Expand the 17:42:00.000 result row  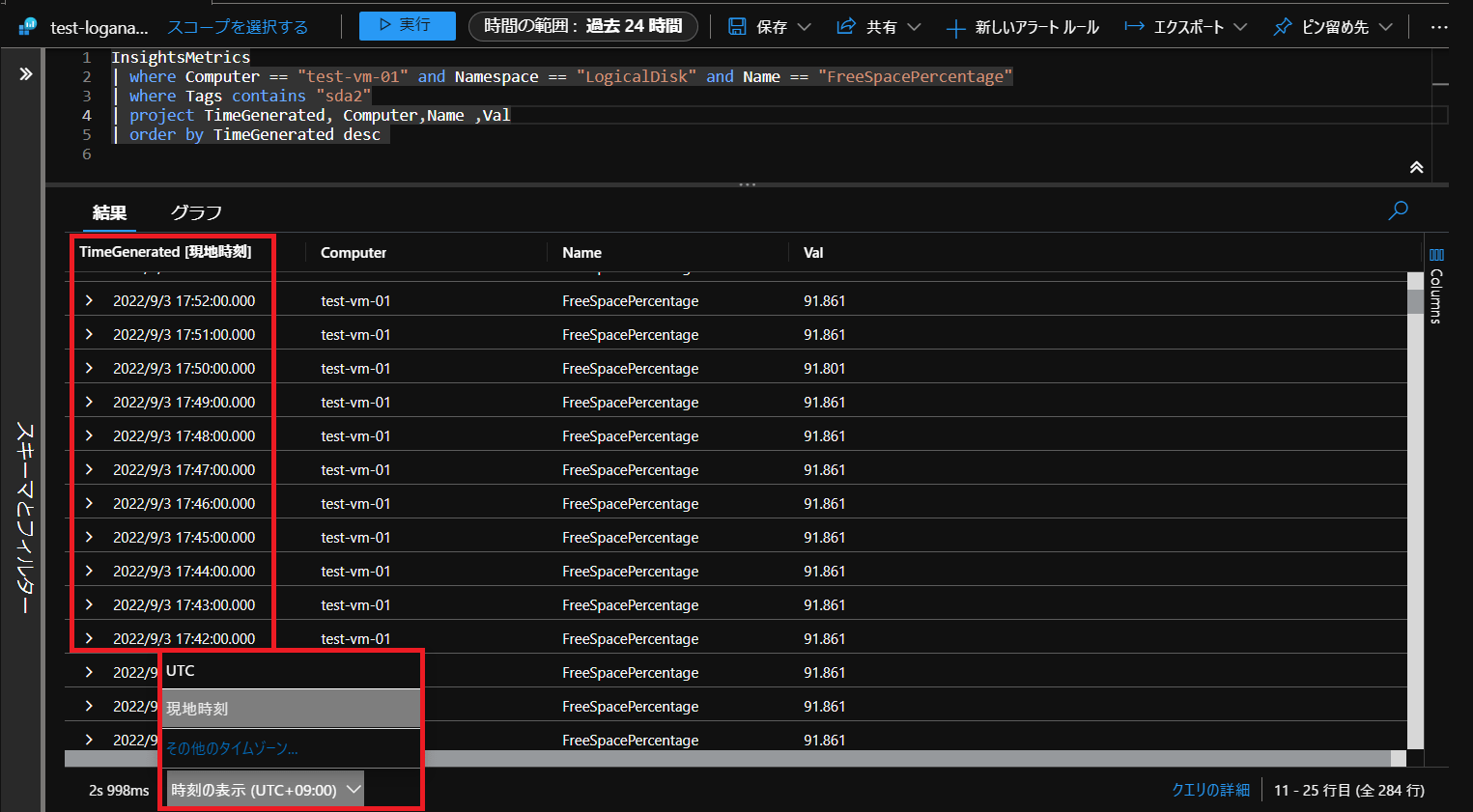coord(89,638)
